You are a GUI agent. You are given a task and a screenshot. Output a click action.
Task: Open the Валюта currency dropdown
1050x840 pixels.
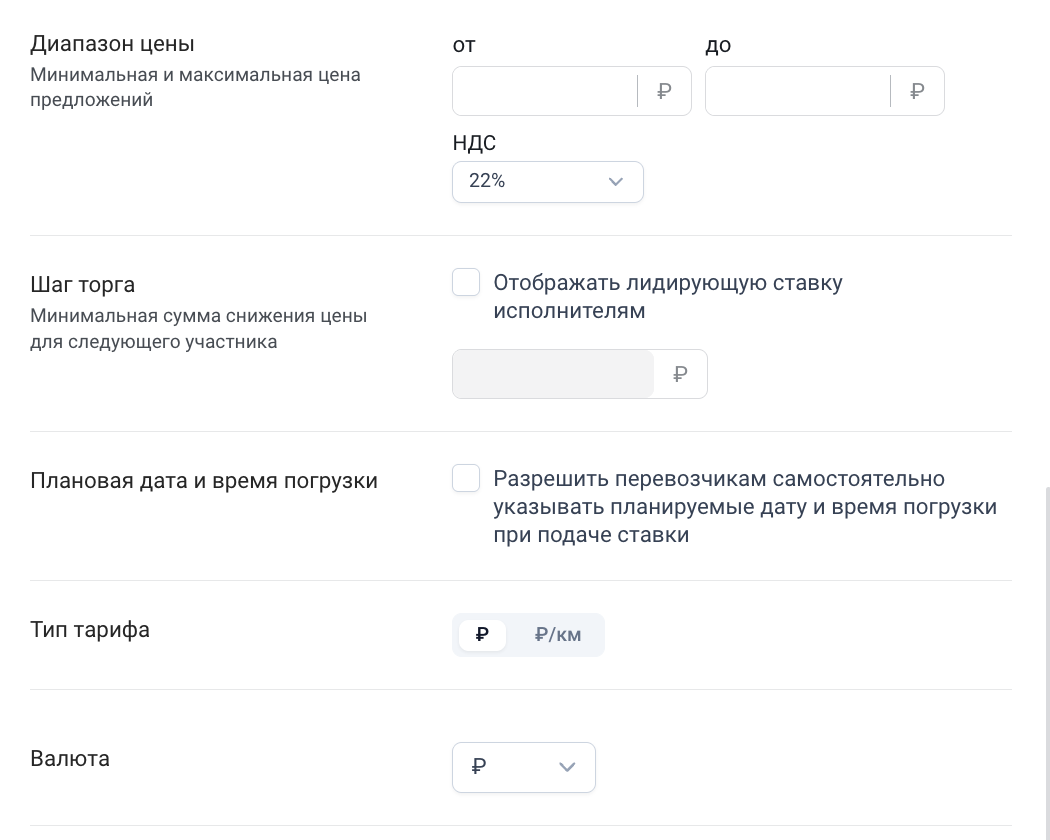[524, 767]
